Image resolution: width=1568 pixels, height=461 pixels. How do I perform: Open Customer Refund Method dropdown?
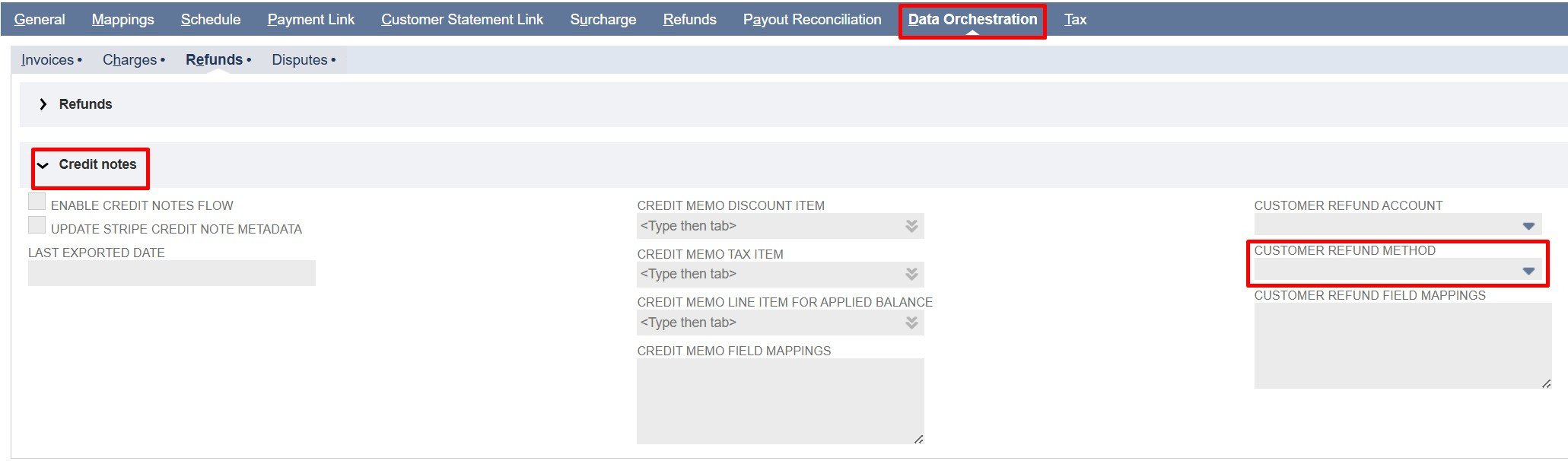pos(1528,271)
